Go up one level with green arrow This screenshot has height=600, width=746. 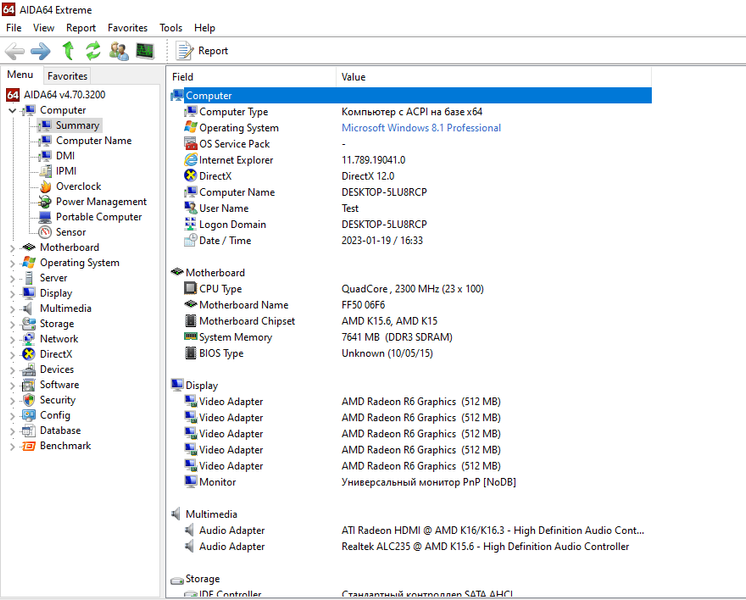click(x=68, y=50)
